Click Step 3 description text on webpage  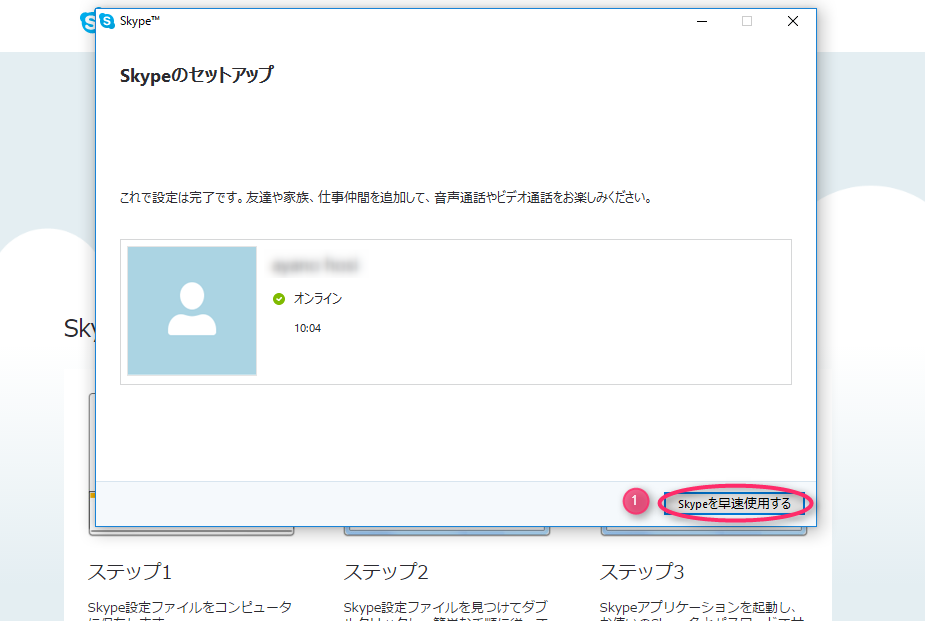(702, 610)
